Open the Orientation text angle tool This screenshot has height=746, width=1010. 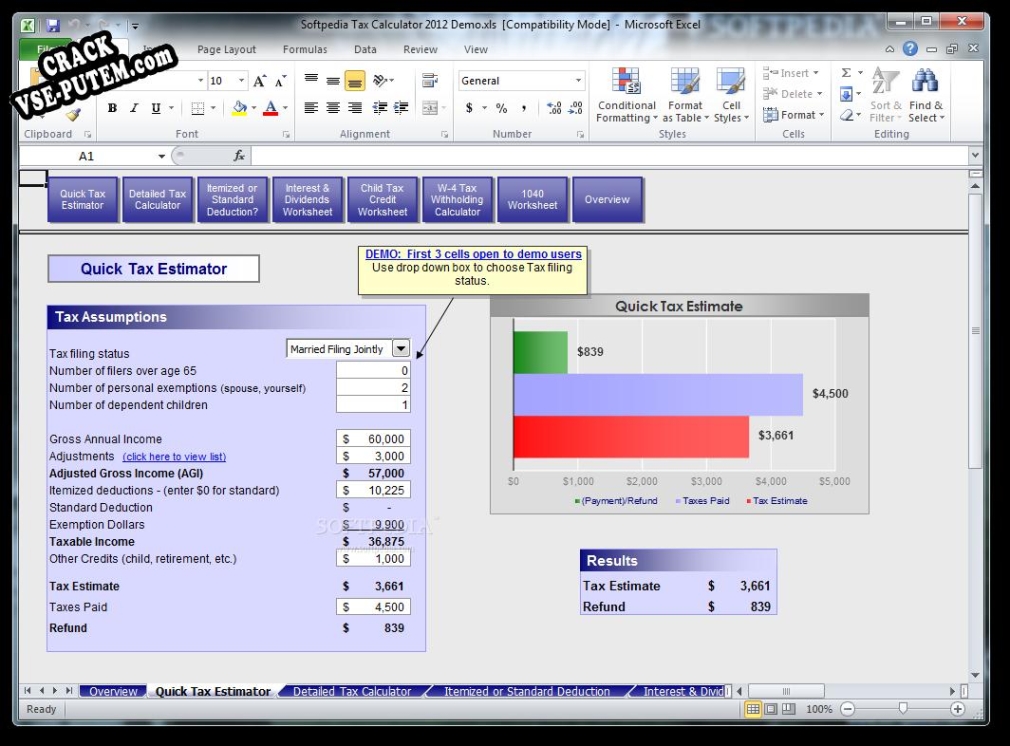click(x=381, y=81)
